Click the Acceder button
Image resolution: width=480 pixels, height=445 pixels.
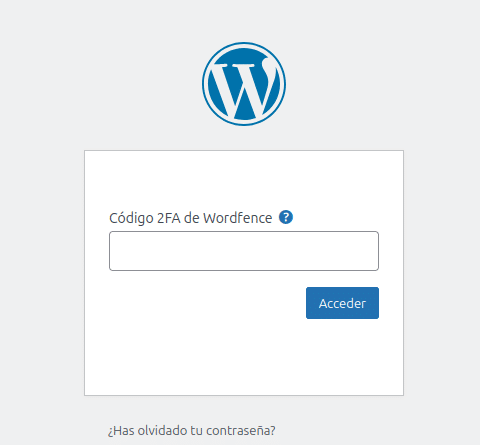pyautogui.click(x=342, y=303)
